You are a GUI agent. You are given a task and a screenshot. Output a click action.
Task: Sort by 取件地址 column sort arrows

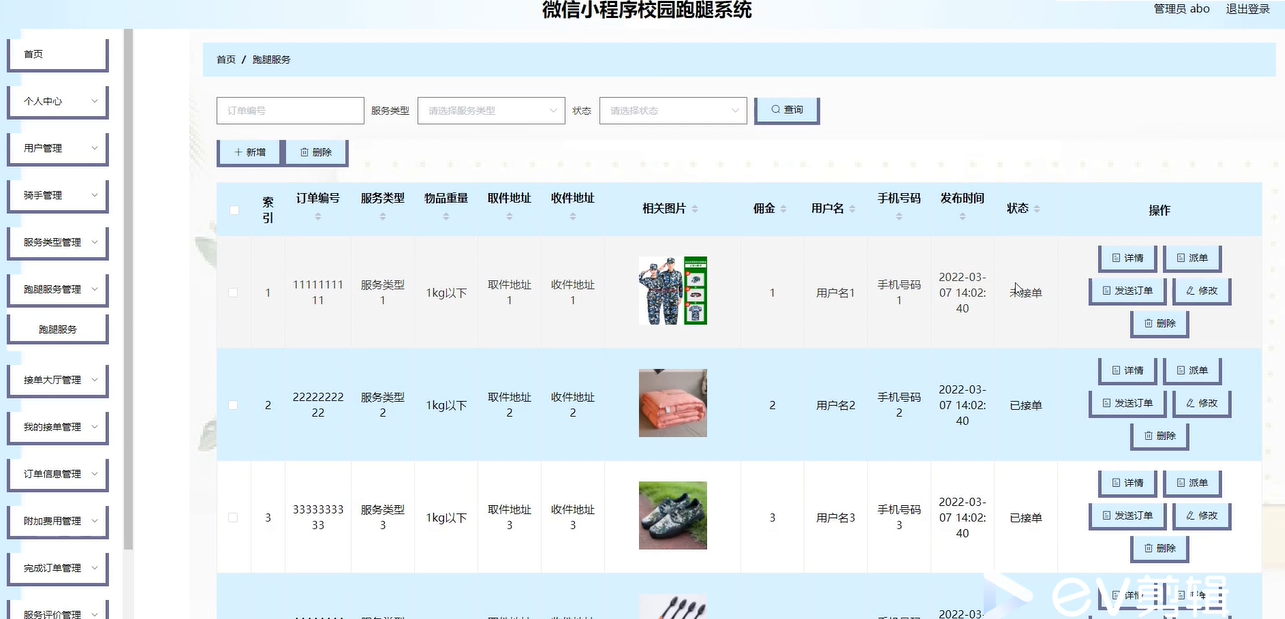click(x=509, y=217)
